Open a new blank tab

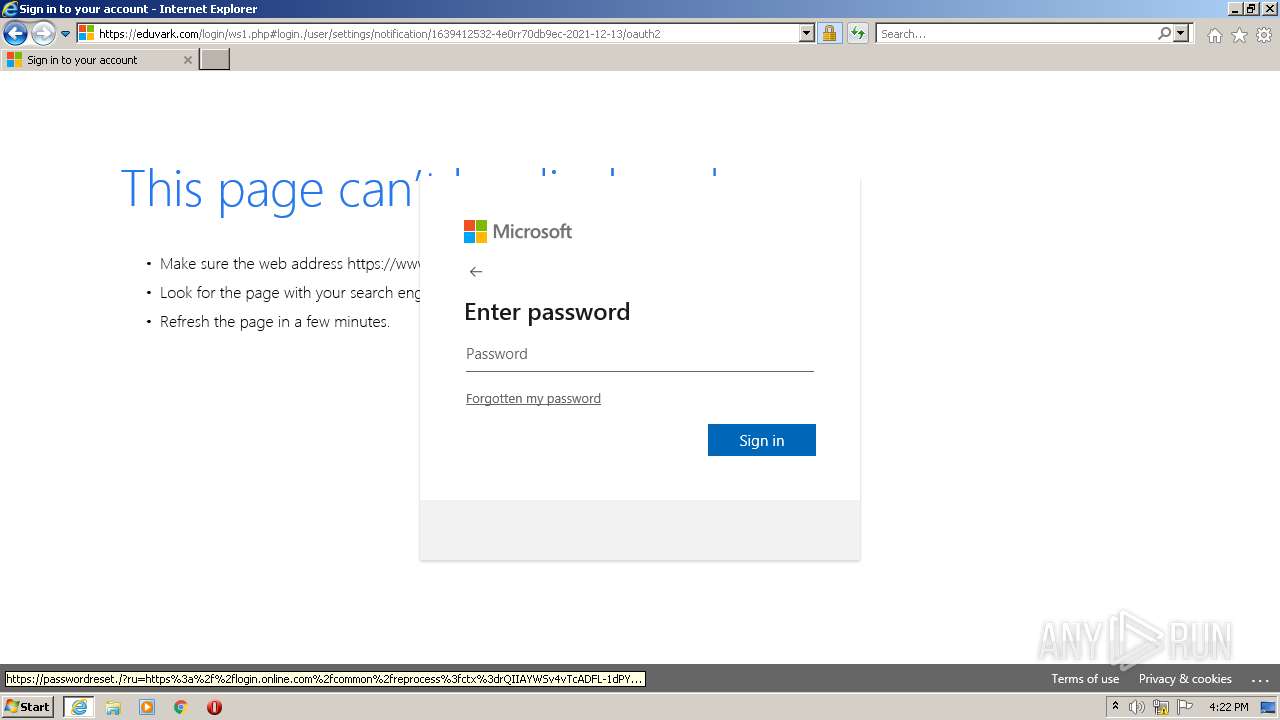[x=215, y=60]
